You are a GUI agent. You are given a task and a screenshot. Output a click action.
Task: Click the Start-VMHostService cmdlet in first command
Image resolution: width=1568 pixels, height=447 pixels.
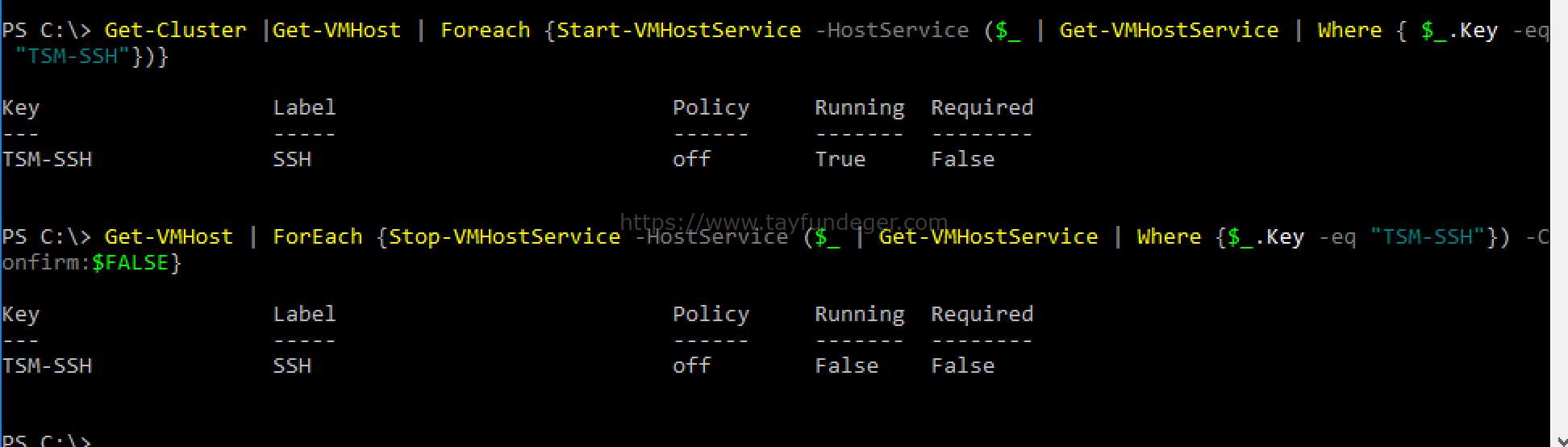[x=679, y=30]
